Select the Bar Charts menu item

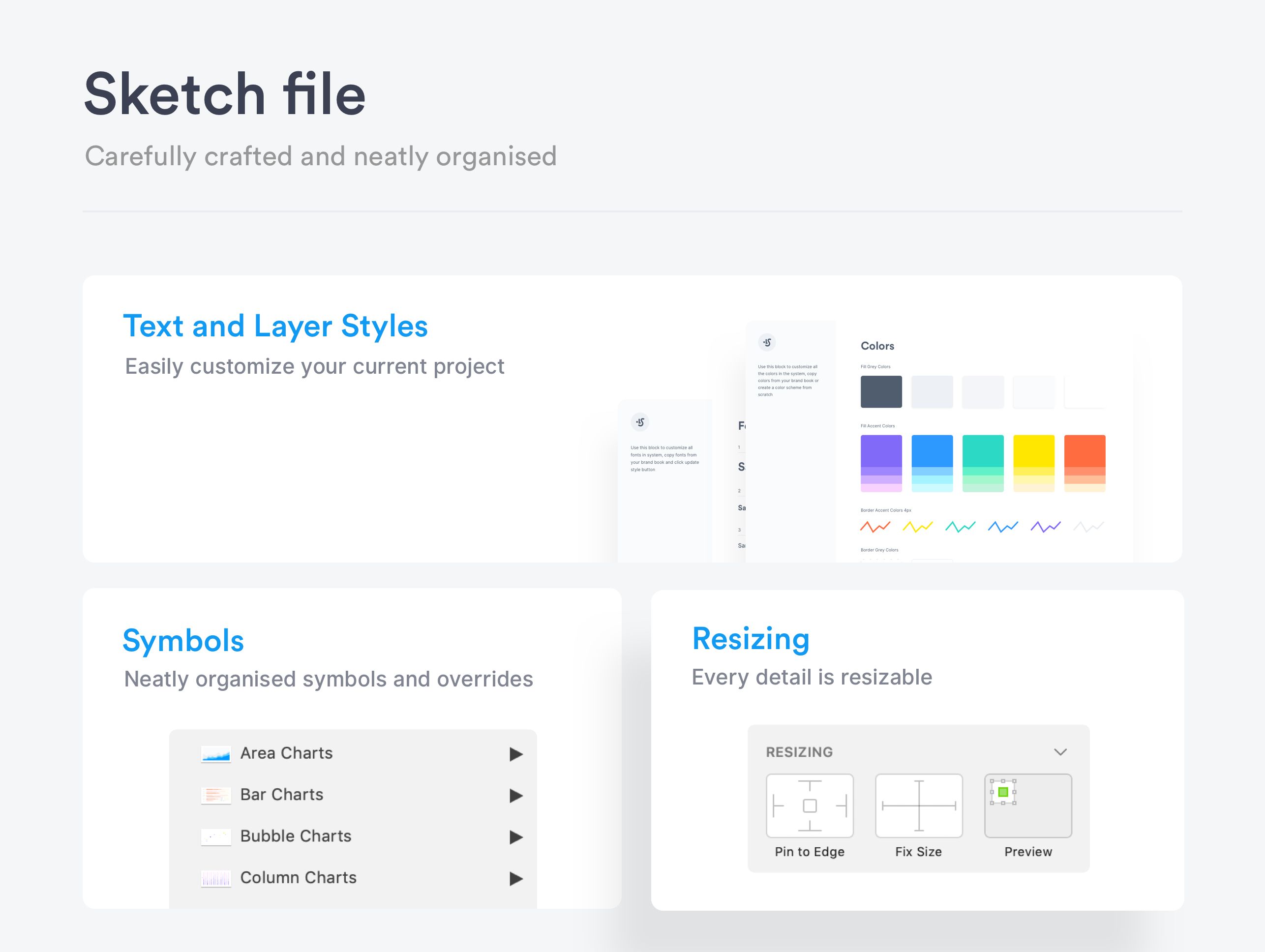tap(281, 795)
